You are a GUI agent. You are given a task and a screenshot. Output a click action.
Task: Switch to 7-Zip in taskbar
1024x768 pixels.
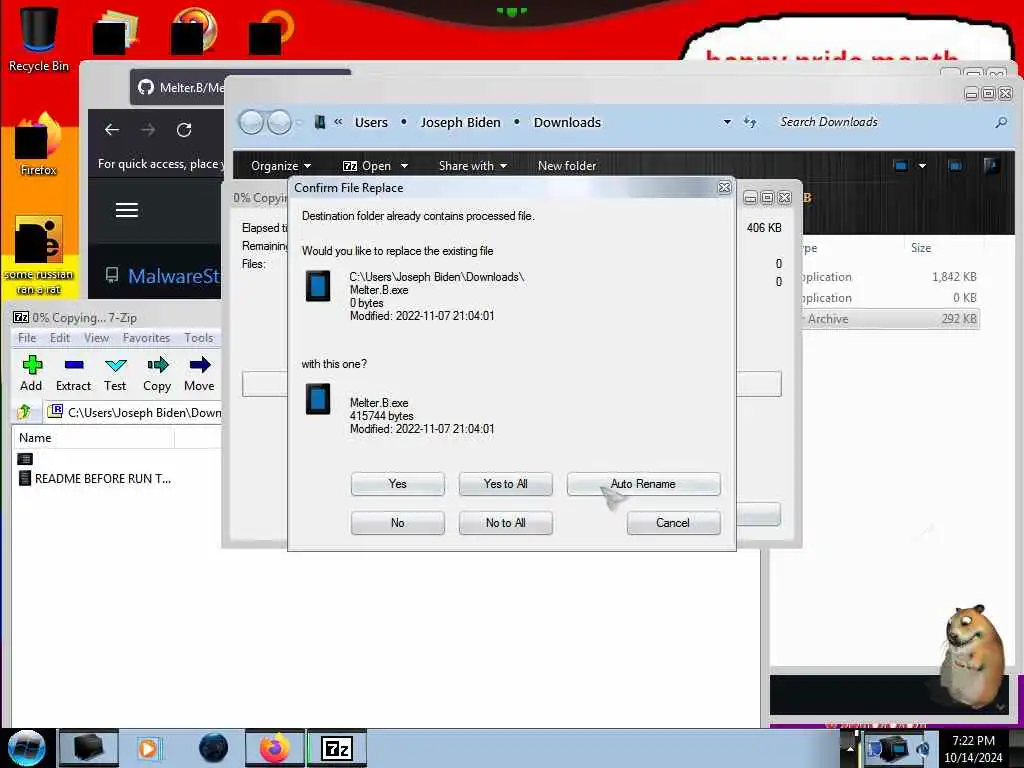pyautogui.click(x=337, y=748)
